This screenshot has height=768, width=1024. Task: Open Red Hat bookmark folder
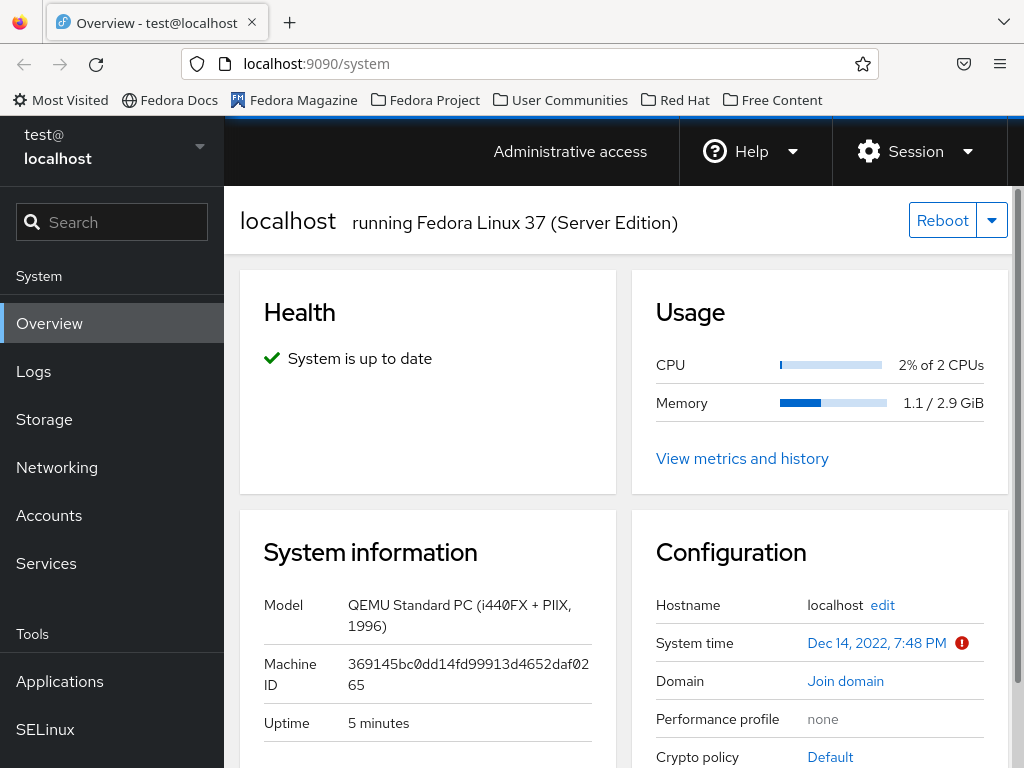[x=675, y=100]
